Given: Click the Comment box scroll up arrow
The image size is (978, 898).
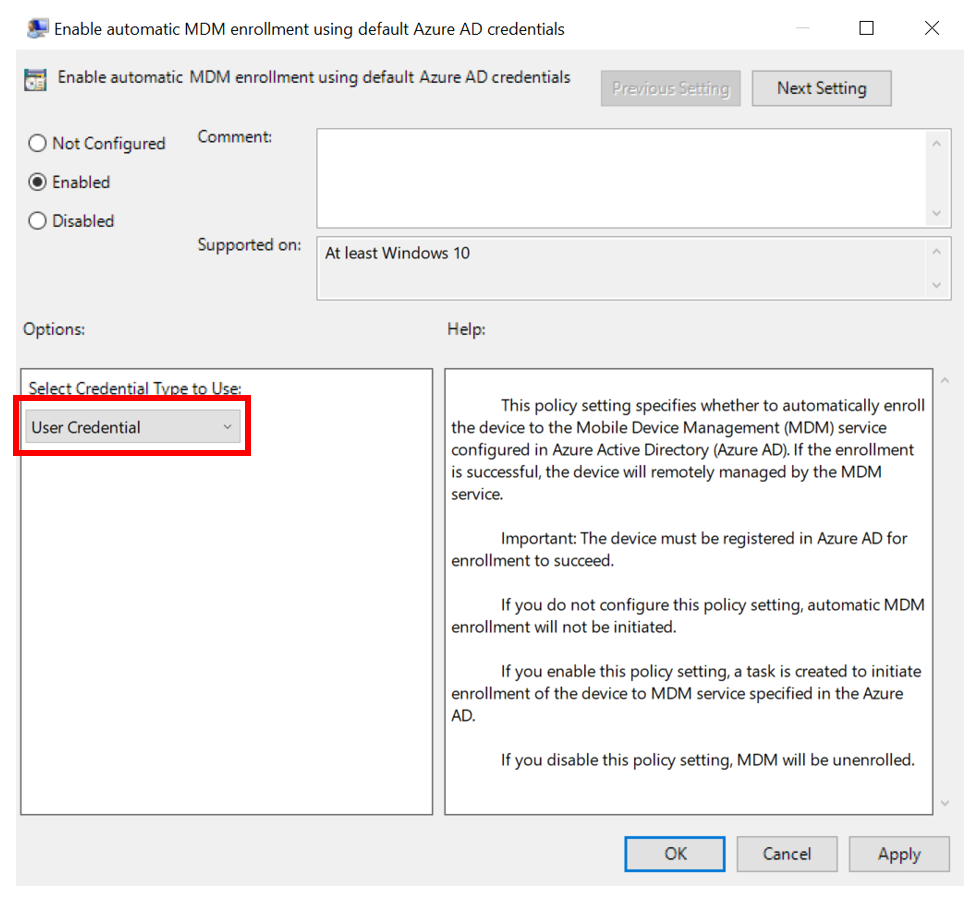Looking at the screenshot, I should (936, 144).
